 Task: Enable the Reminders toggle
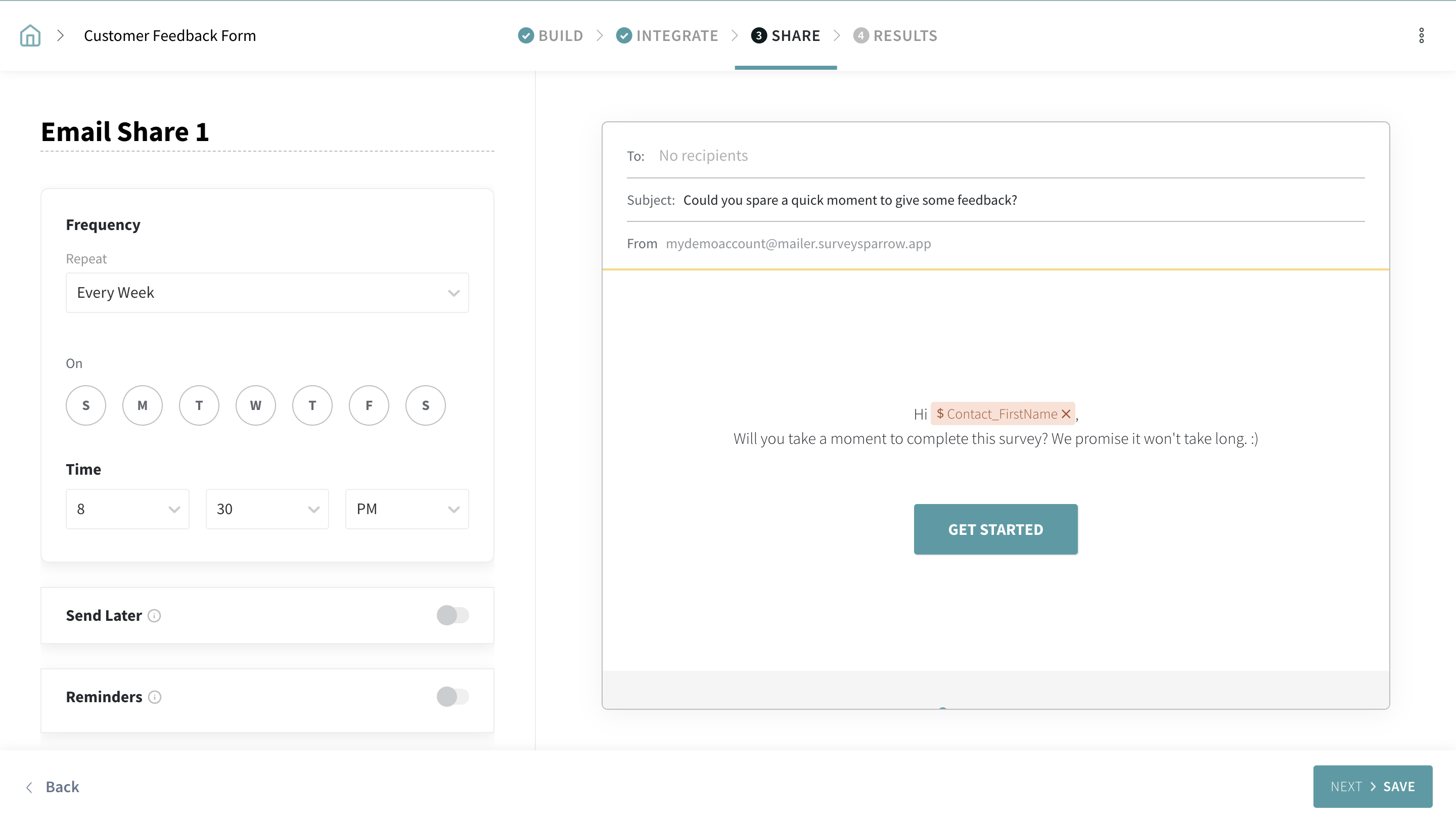tap(452, 697)
